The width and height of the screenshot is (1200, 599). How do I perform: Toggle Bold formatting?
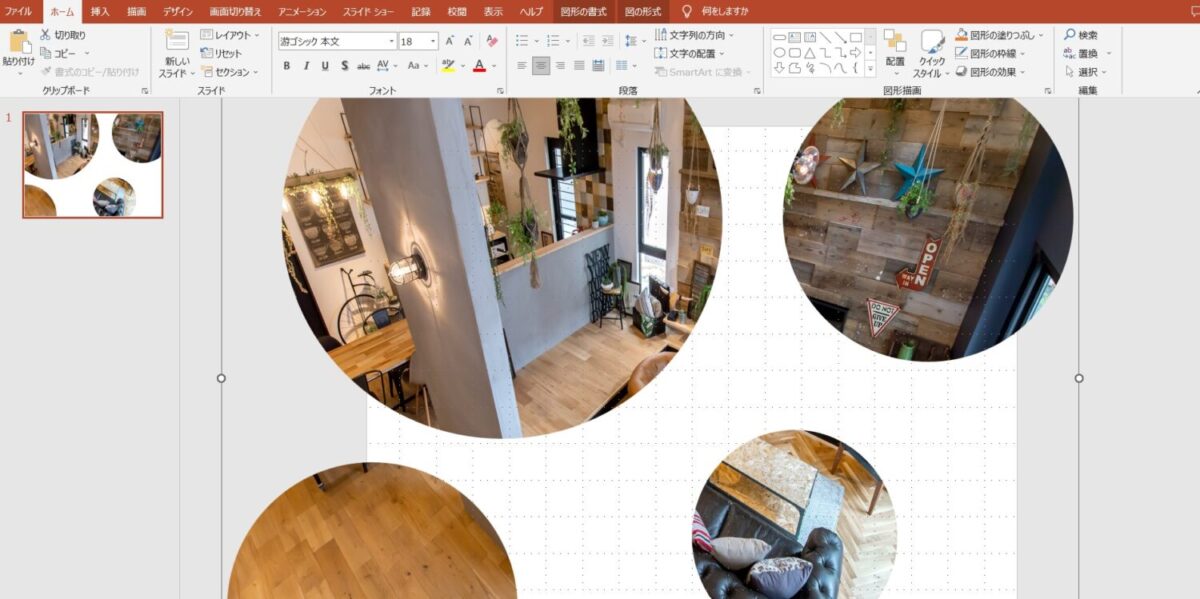coord(287,66)
